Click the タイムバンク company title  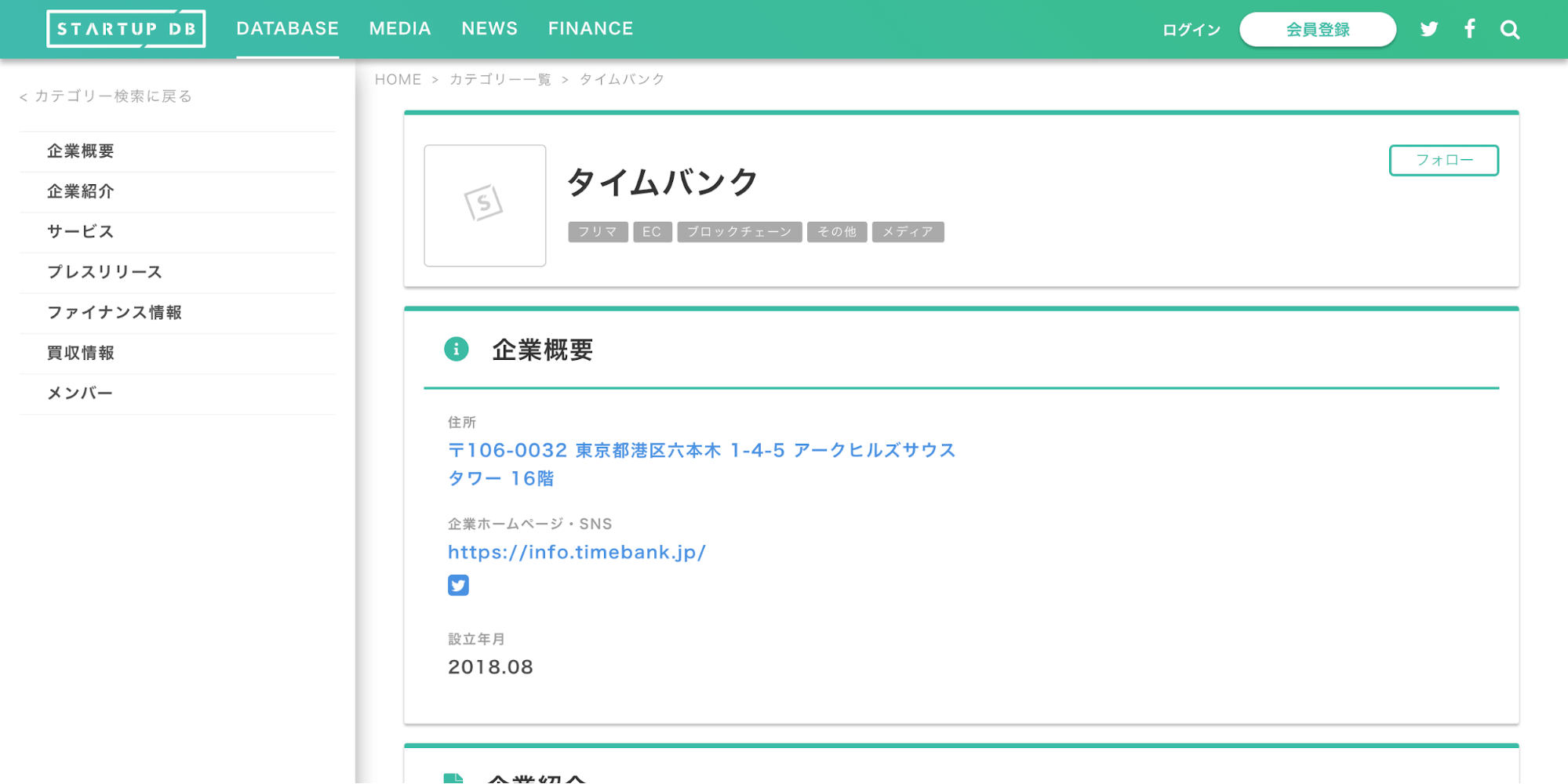coord(662,182)
